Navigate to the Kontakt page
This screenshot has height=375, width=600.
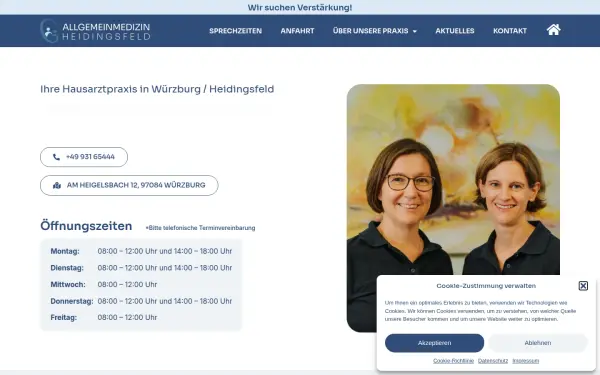(x=510, y=31)
